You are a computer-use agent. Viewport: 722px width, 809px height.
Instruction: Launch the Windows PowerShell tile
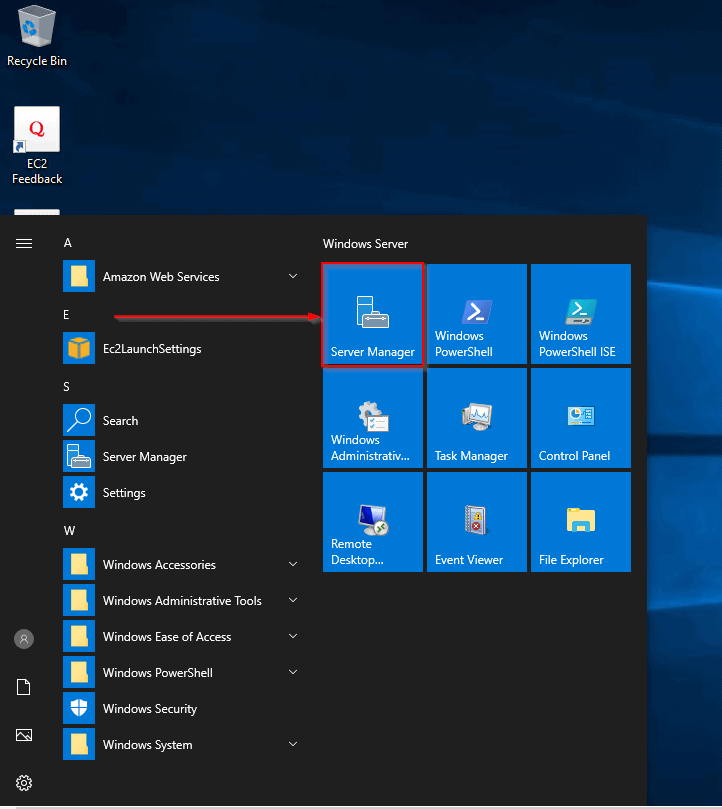point(476,315)
